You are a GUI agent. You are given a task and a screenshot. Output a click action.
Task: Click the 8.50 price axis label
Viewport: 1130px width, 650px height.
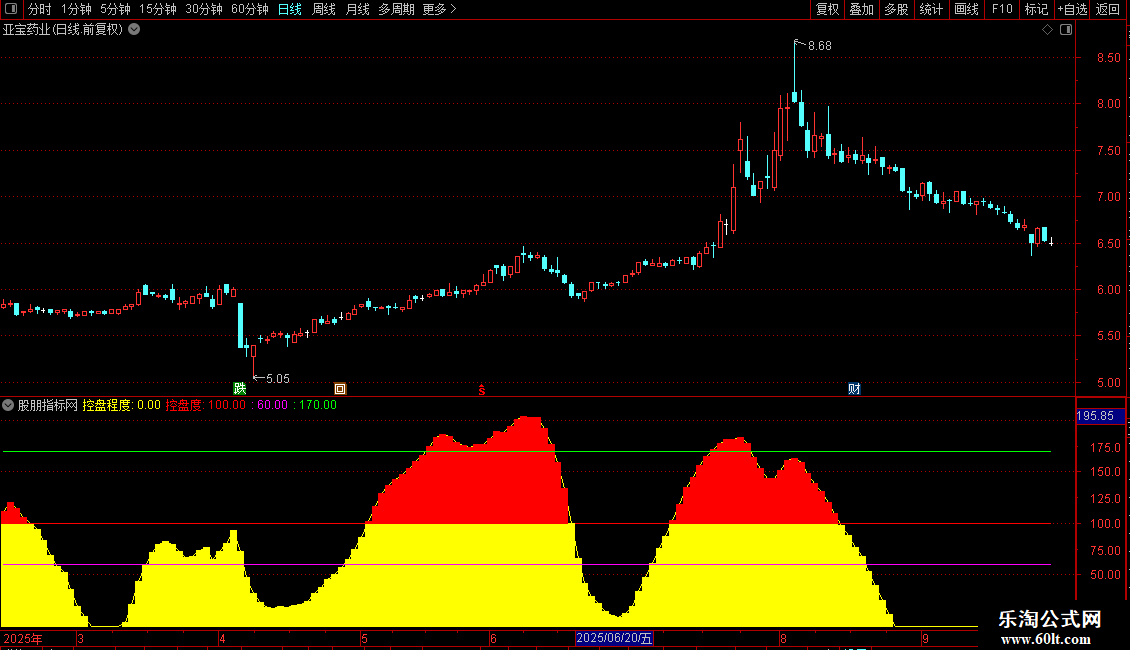1108,58
